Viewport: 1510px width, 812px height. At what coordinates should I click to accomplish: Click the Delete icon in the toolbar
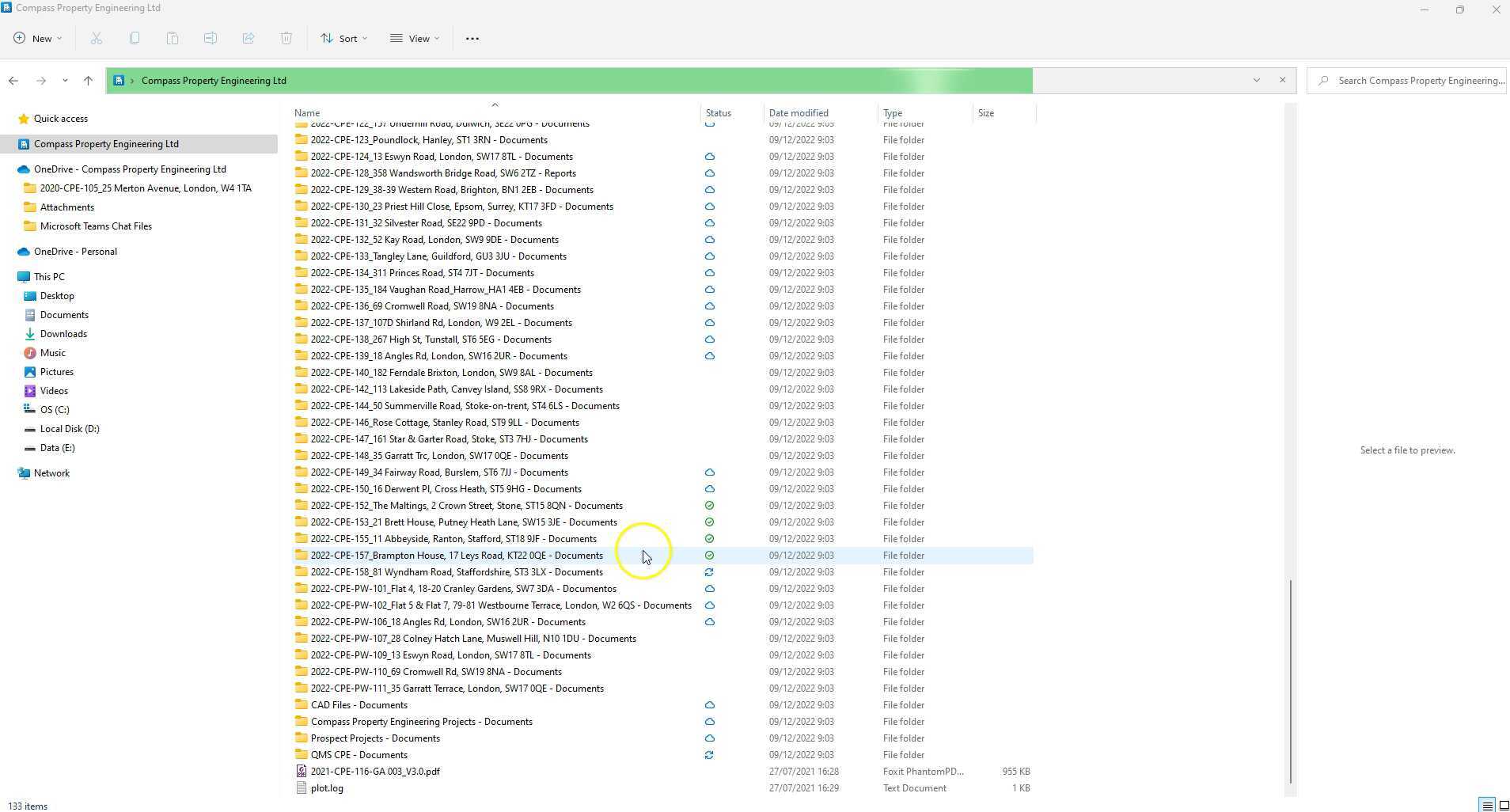pyautogui.click(x=286, y=38)
